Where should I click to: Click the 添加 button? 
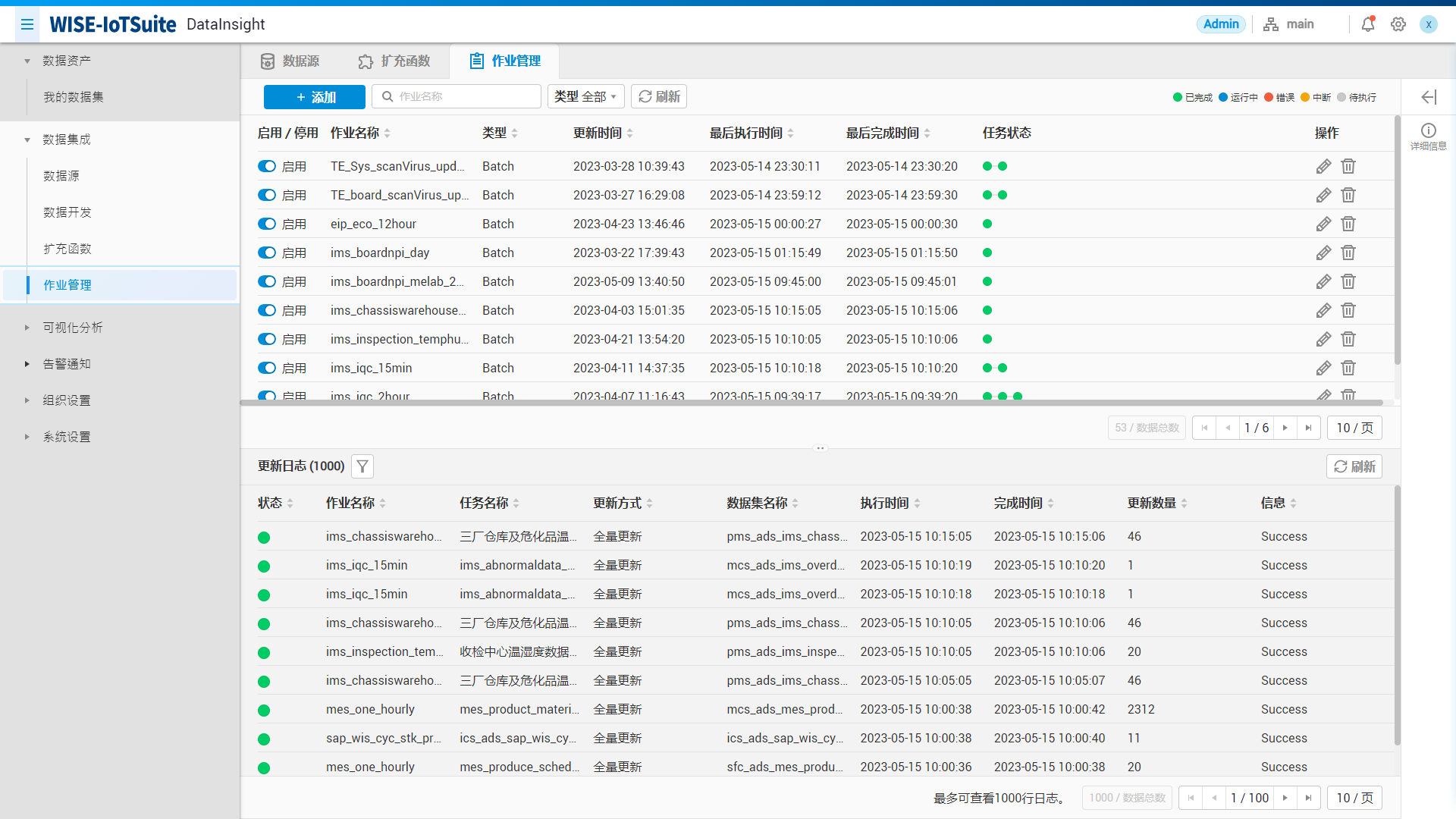coord(315,97)
